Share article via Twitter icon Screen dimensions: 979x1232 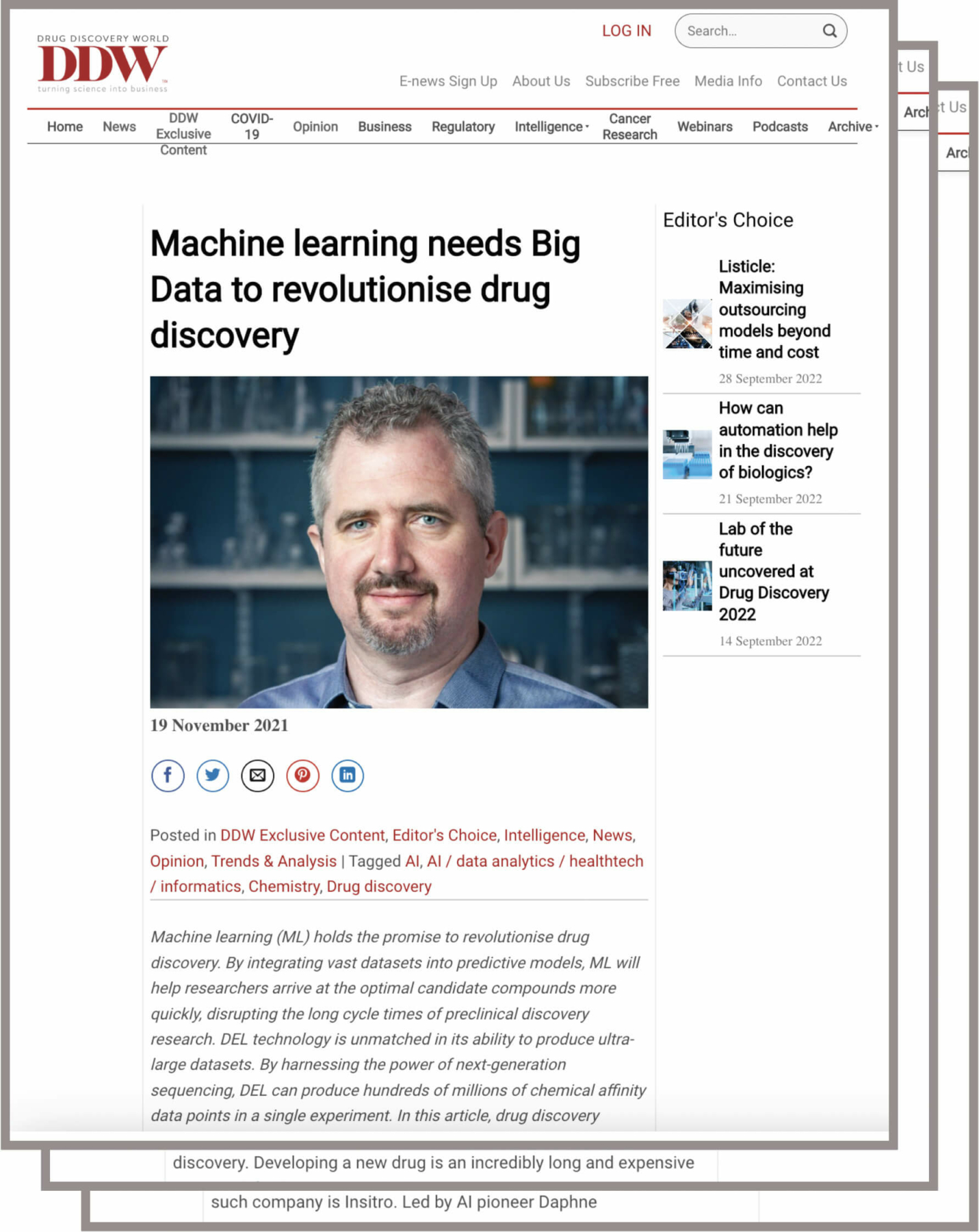point(213,775)
